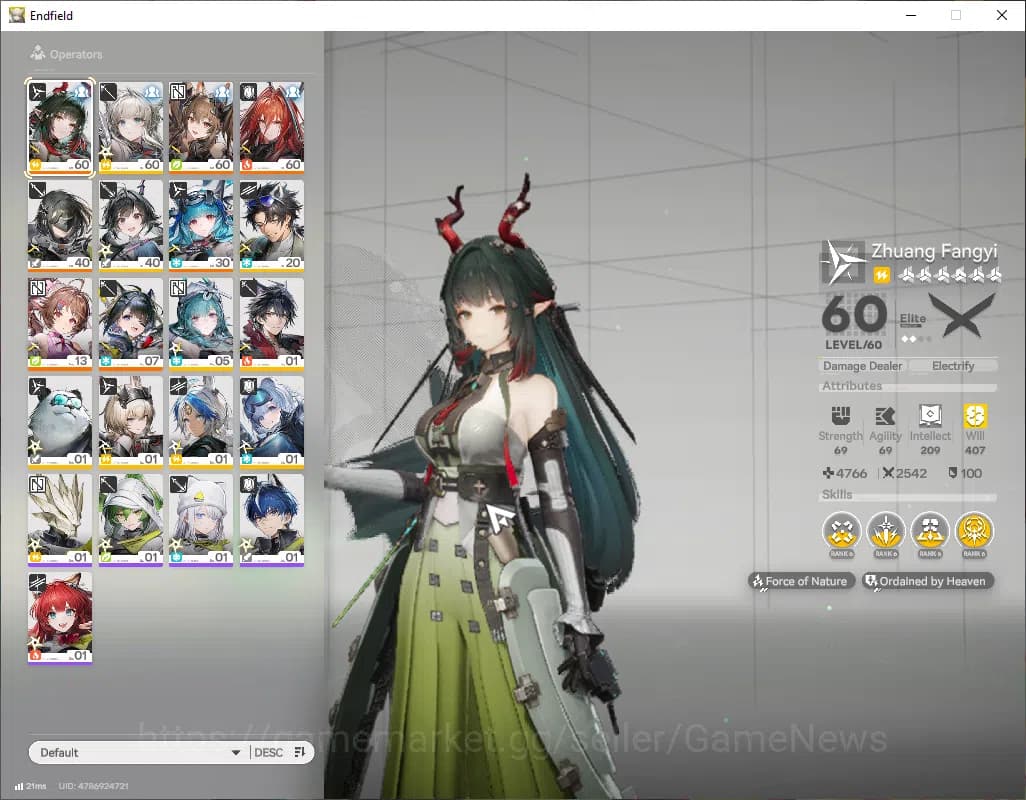Select the Agility boot icon
This screenshot has height=800, width=1026.
click(885, 415)
